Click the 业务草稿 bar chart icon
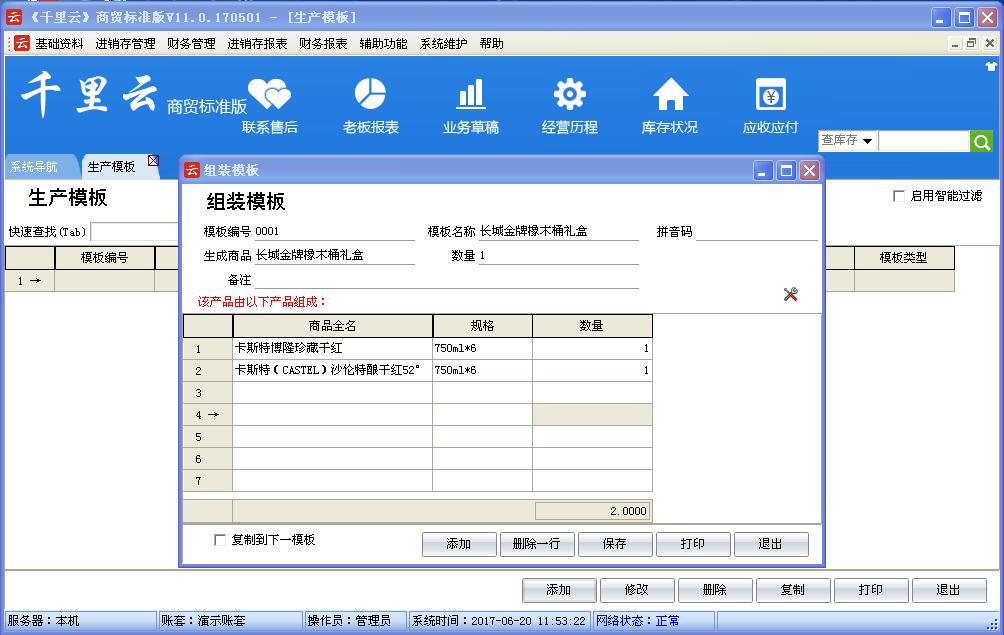 pos(470,95)
